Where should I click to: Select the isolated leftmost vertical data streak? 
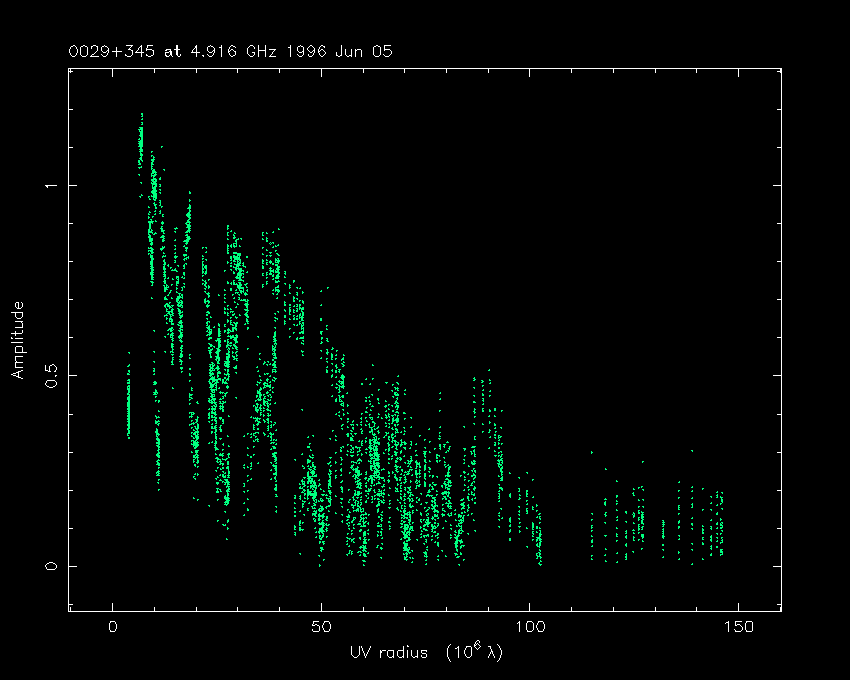tap(128, 400)
